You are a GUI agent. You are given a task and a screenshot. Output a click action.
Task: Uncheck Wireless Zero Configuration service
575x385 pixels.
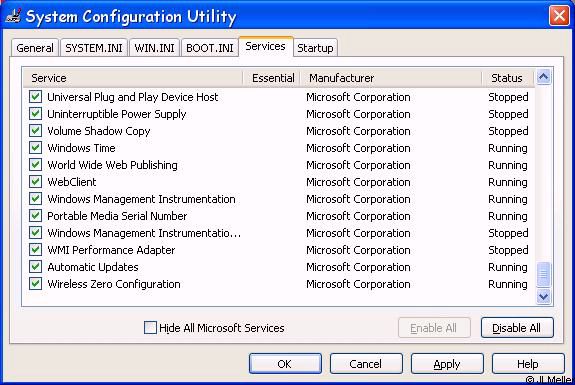(35, 284)
